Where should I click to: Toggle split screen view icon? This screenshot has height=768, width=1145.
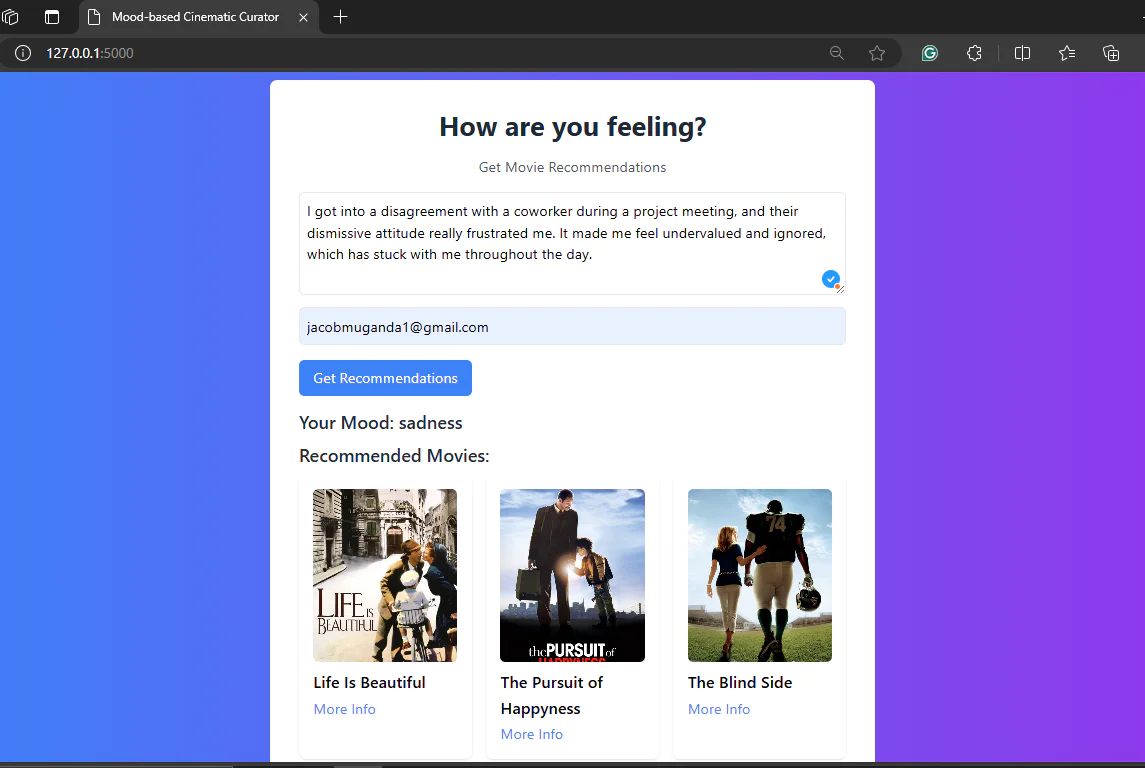pos(1022,53)
